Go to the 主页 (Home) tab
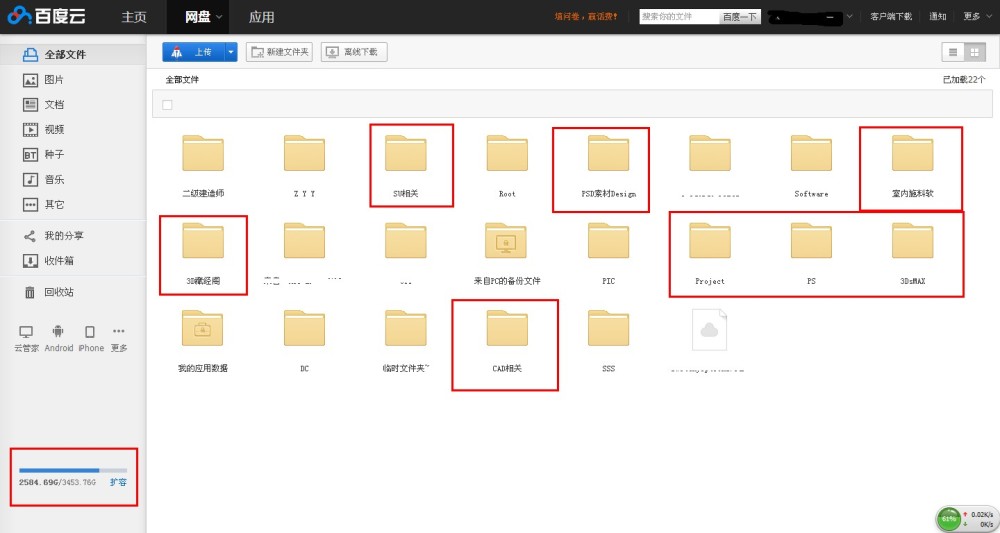The image size is (1000, 533). (x=134, y=17)
